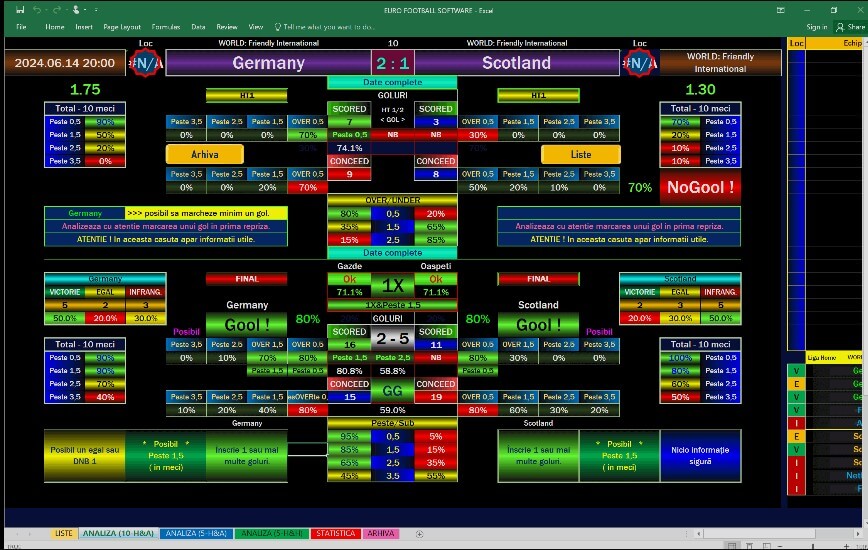The width and height of the screenshot is (868, 550).
Task: Open the Formulas ribbon tab
Action: 166,27
